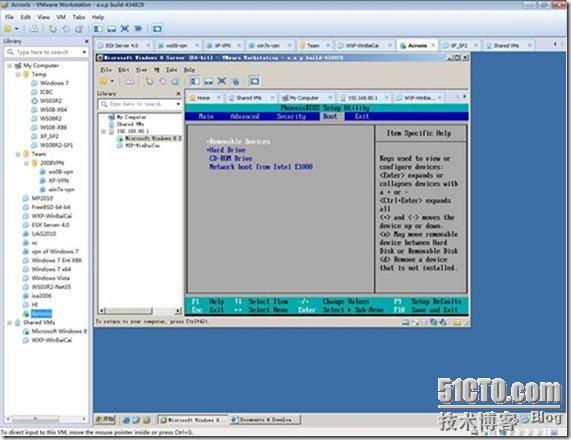The width and height of the screenshot is (571, 440).
Task: Click the console view icon in outer toolbar
Action: click(x=157, y=29)
